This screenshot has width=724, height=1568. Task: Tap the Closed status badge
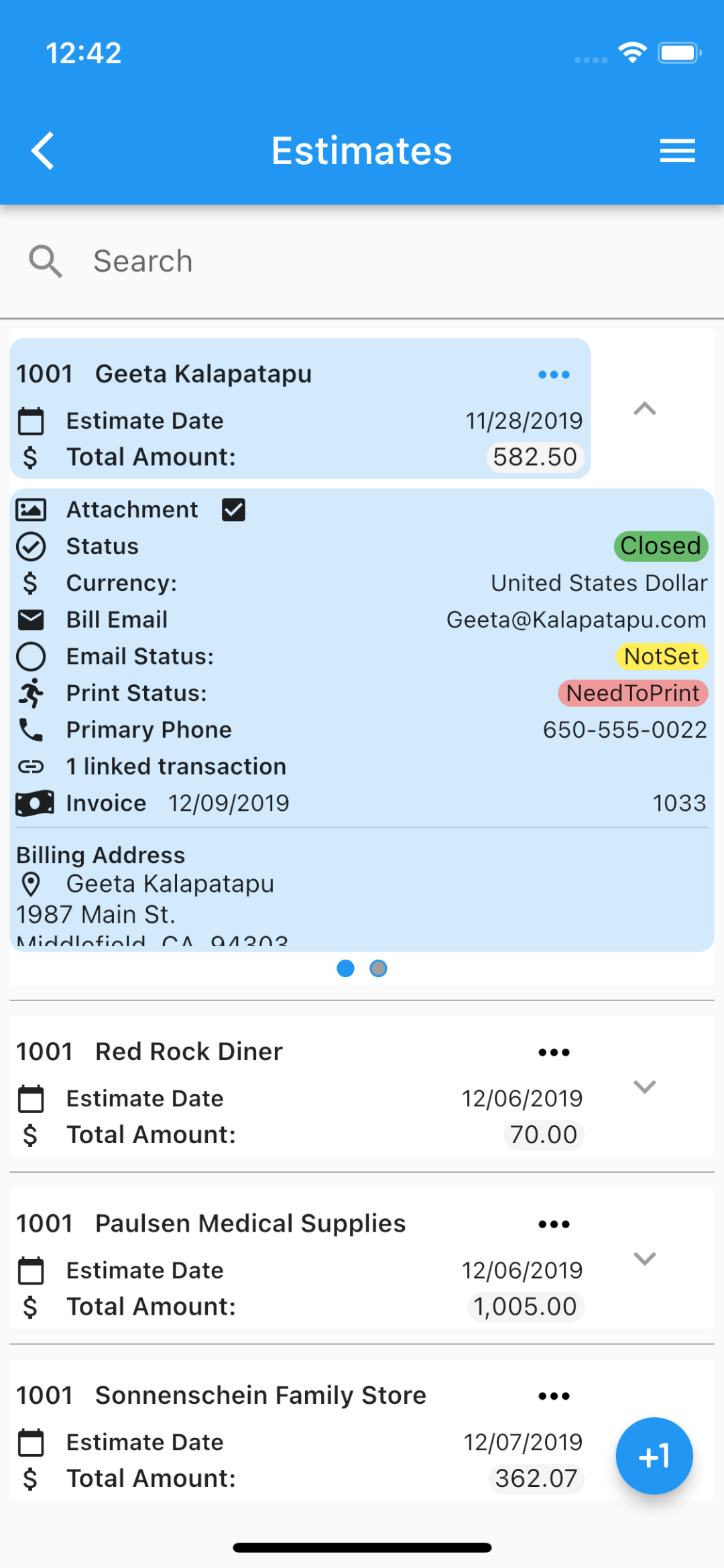click(661, 546)
